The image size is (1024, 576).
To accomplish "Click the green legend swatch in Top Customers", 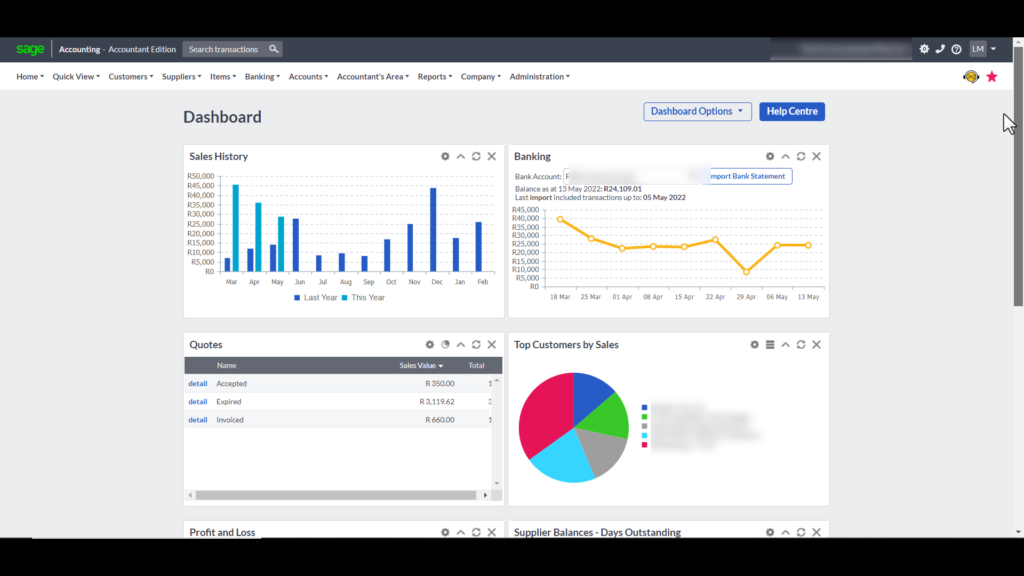I will click(x=645, y=417).
